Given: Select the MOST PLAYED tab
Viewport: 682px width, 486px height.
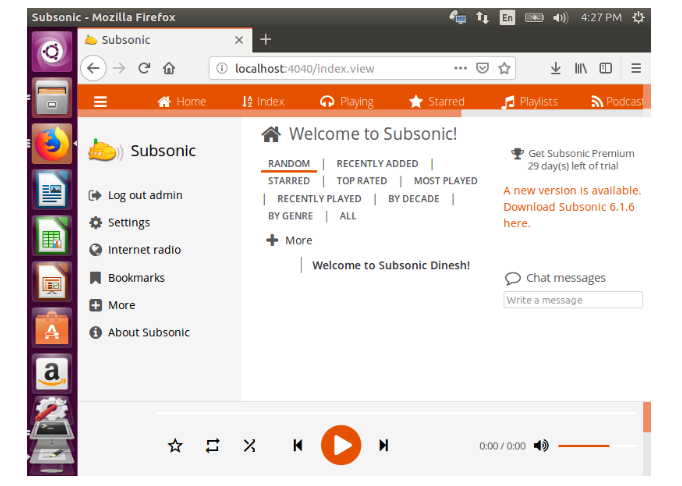Looking at the screenshot, I should pyautogui.click(x=445, y=181).
